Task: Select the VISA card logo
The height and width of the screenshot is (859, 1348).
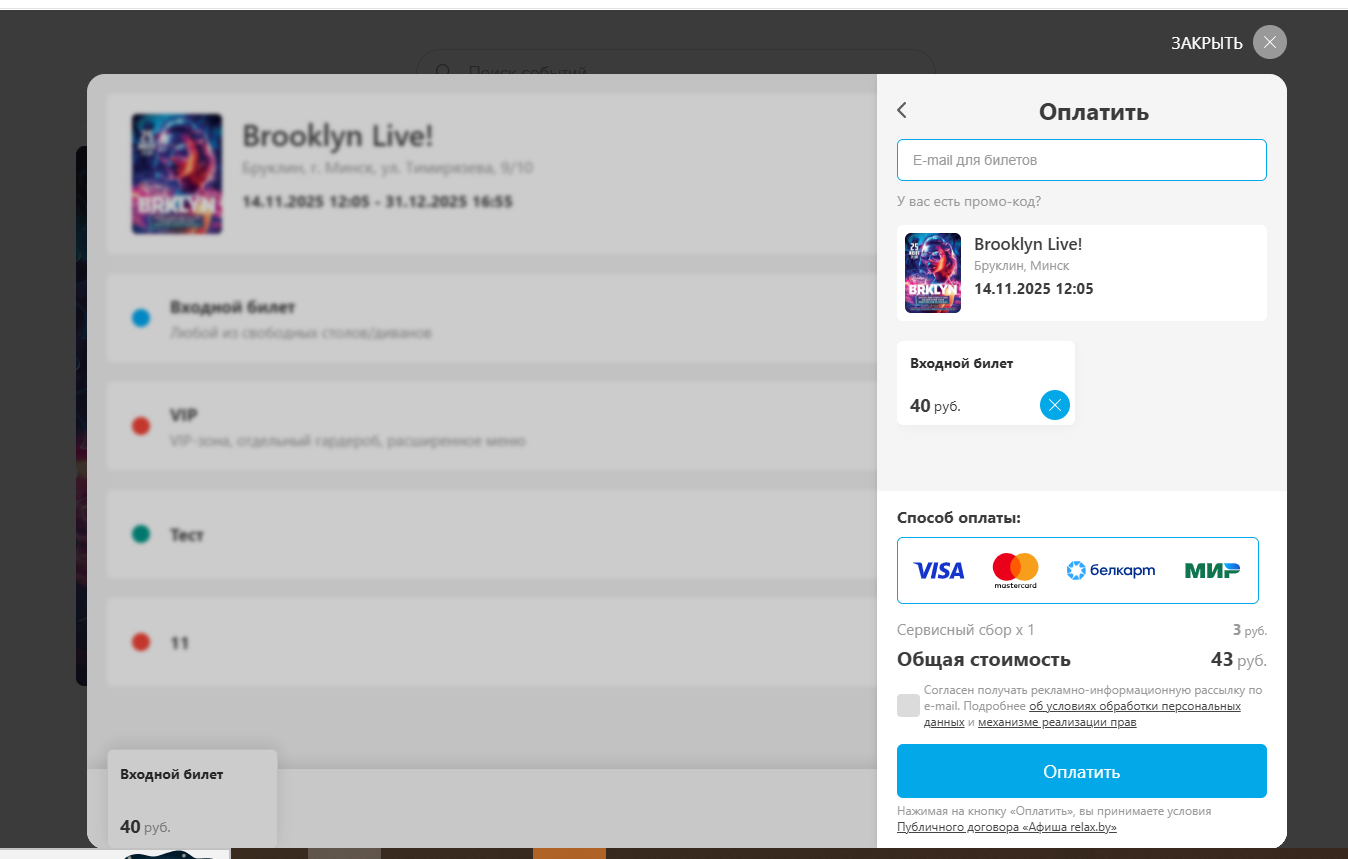Action: click(x=939, y=571)
